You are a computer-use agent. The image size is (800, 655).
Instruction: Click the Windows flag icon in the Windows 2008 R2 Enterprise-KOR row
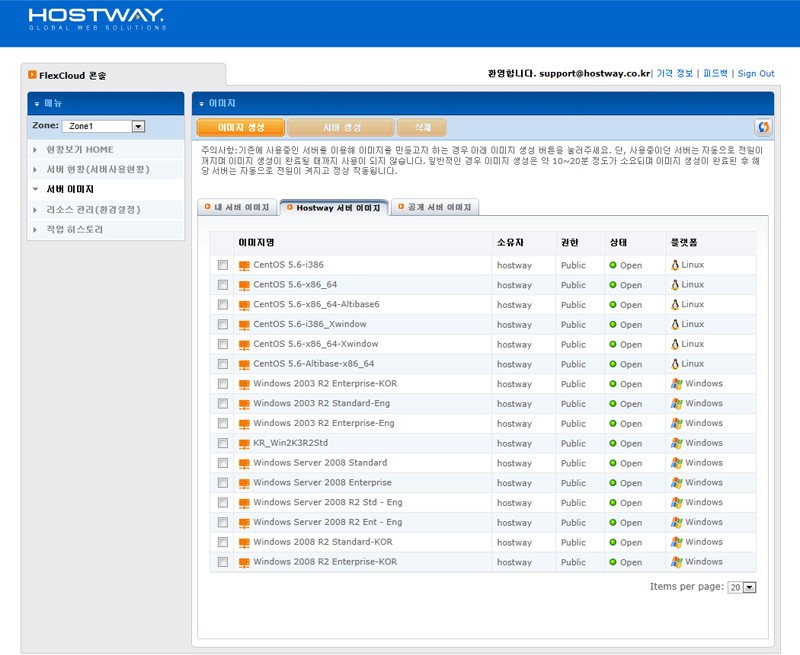[x=677, y=562]
